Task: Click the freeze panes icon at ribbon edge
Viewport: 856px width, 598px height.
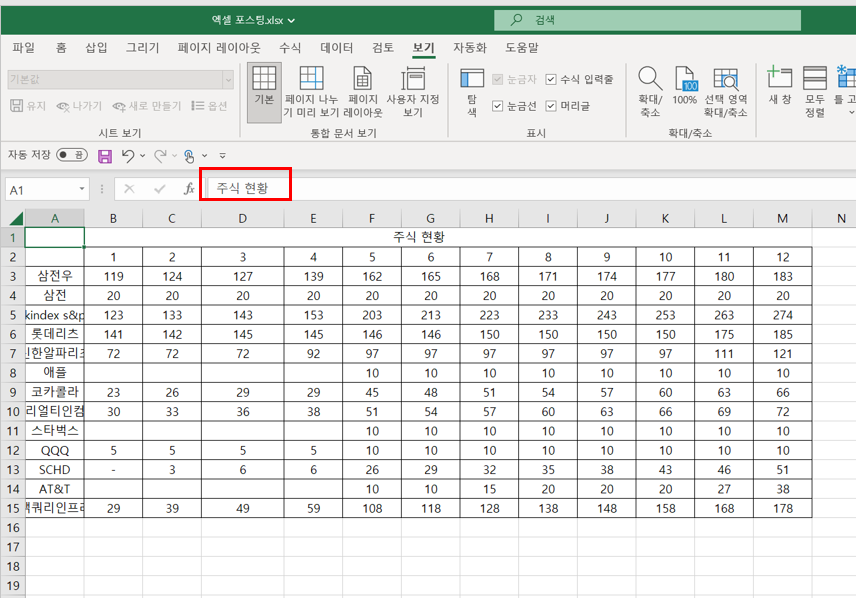Action: (846, 77)
